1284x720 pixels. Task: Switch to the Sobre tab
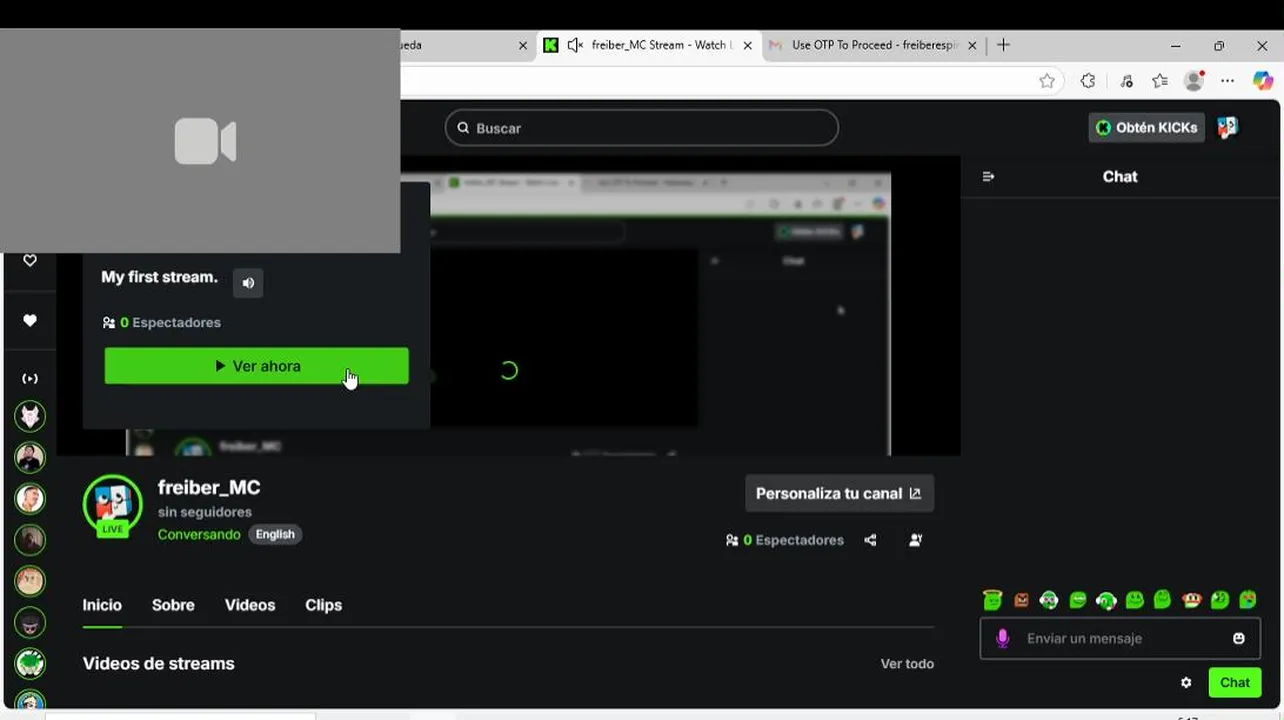tap(173, 605)
